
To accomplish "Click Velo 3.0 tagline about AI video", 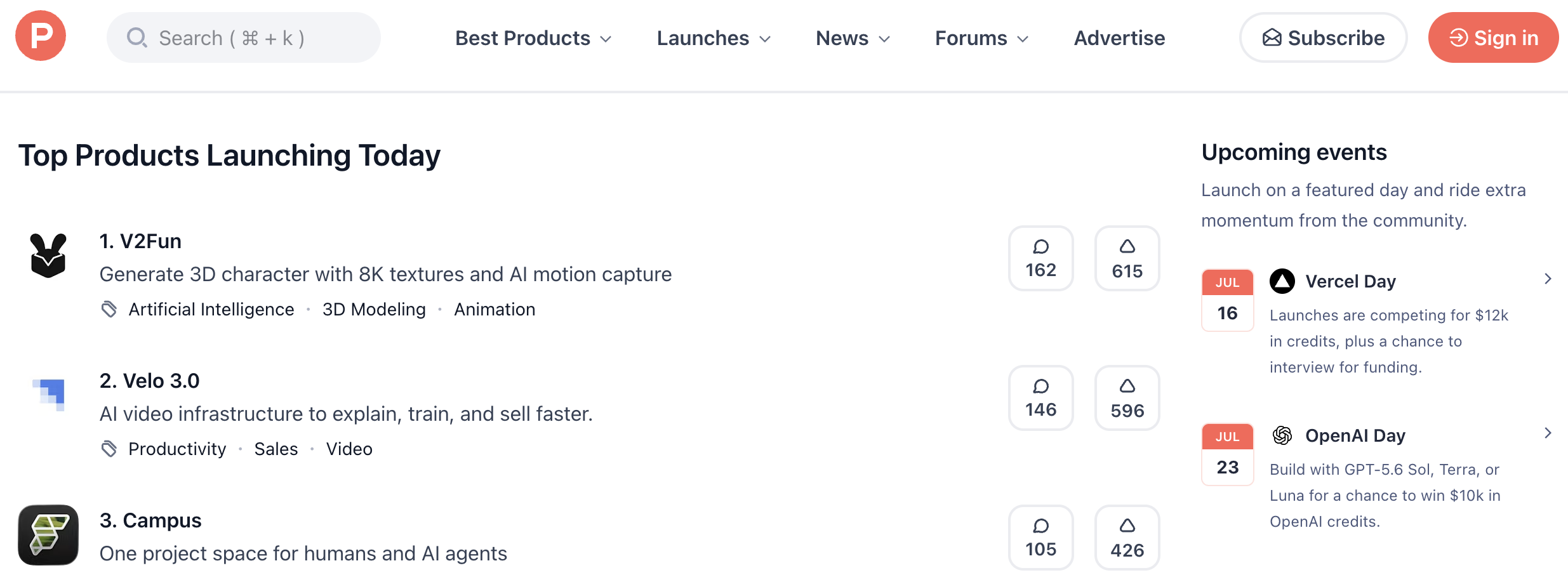I will pos(346,414).
